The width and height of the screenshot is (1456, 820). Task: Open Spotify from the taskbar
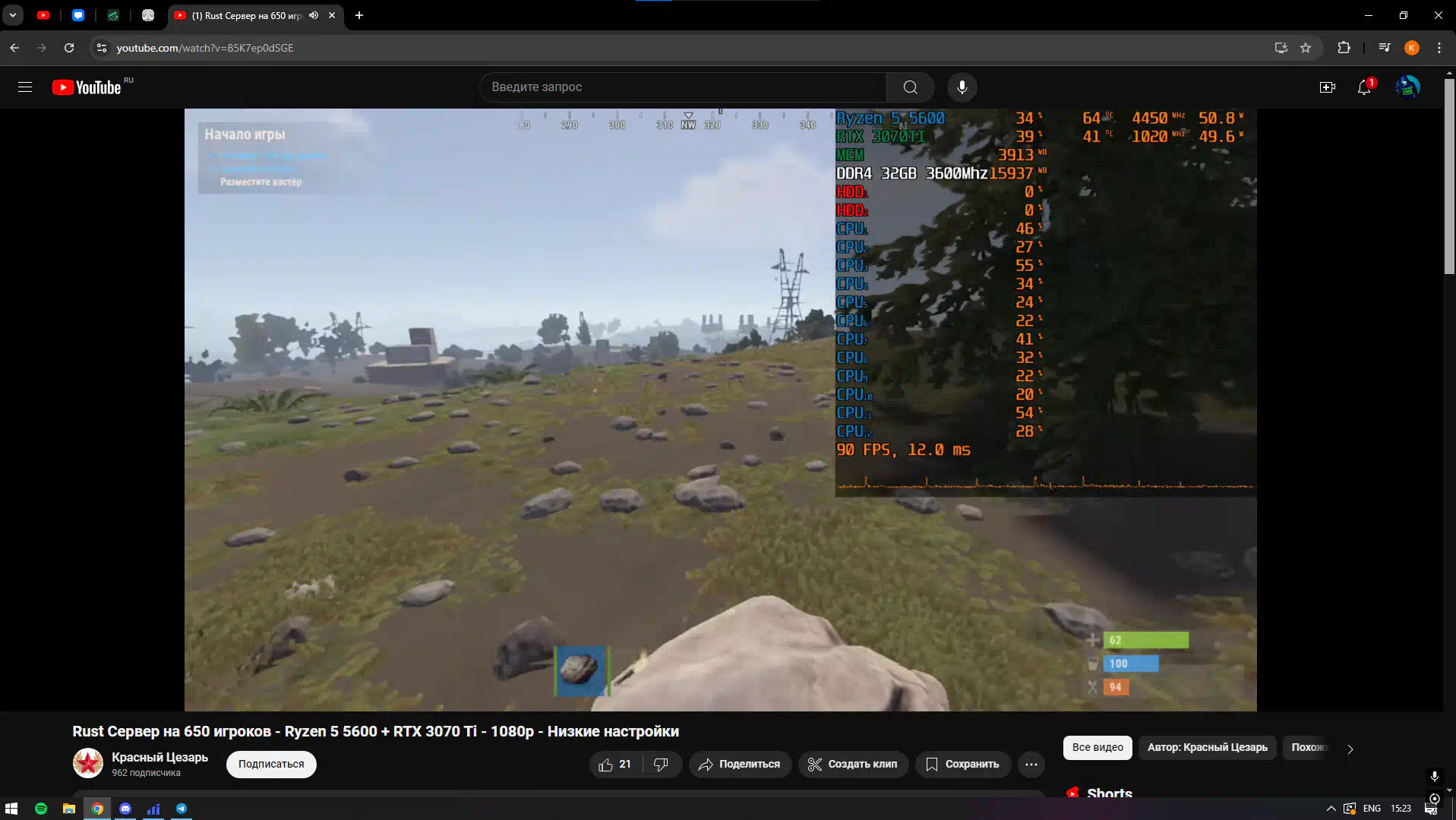tap(41, 809)
